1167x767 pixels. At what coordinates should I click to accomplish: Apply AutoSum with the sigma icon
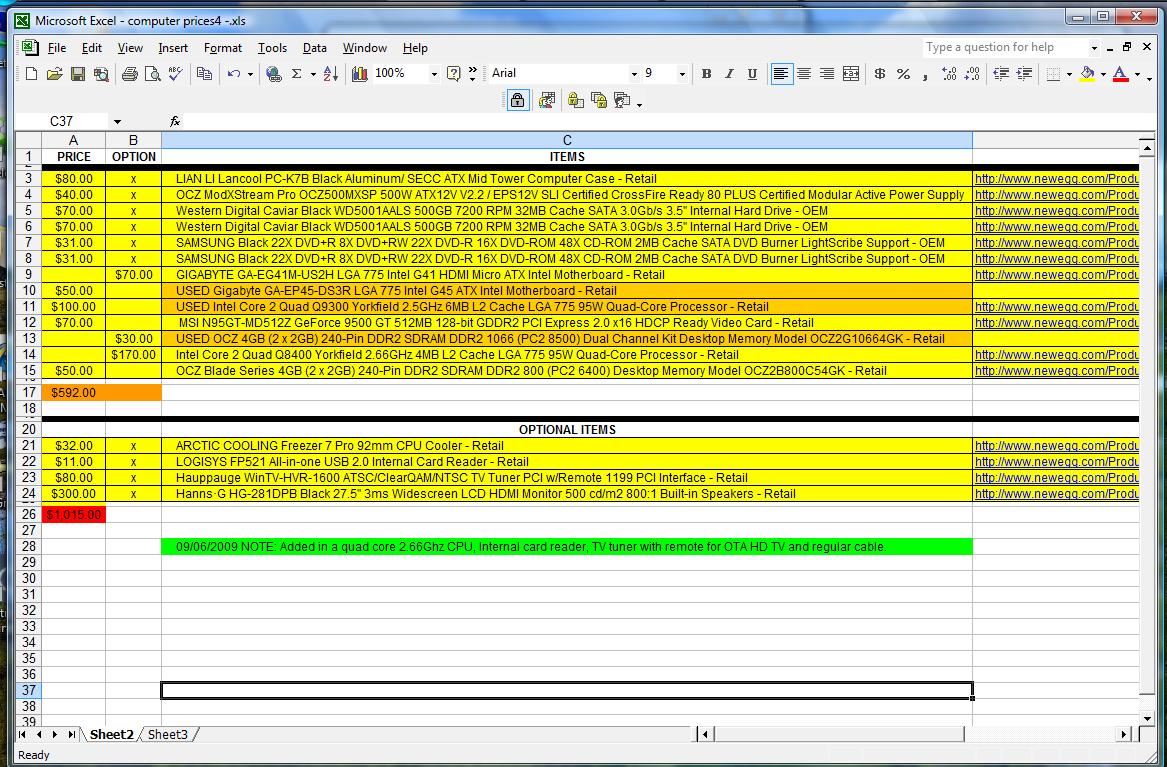(296, 74)
